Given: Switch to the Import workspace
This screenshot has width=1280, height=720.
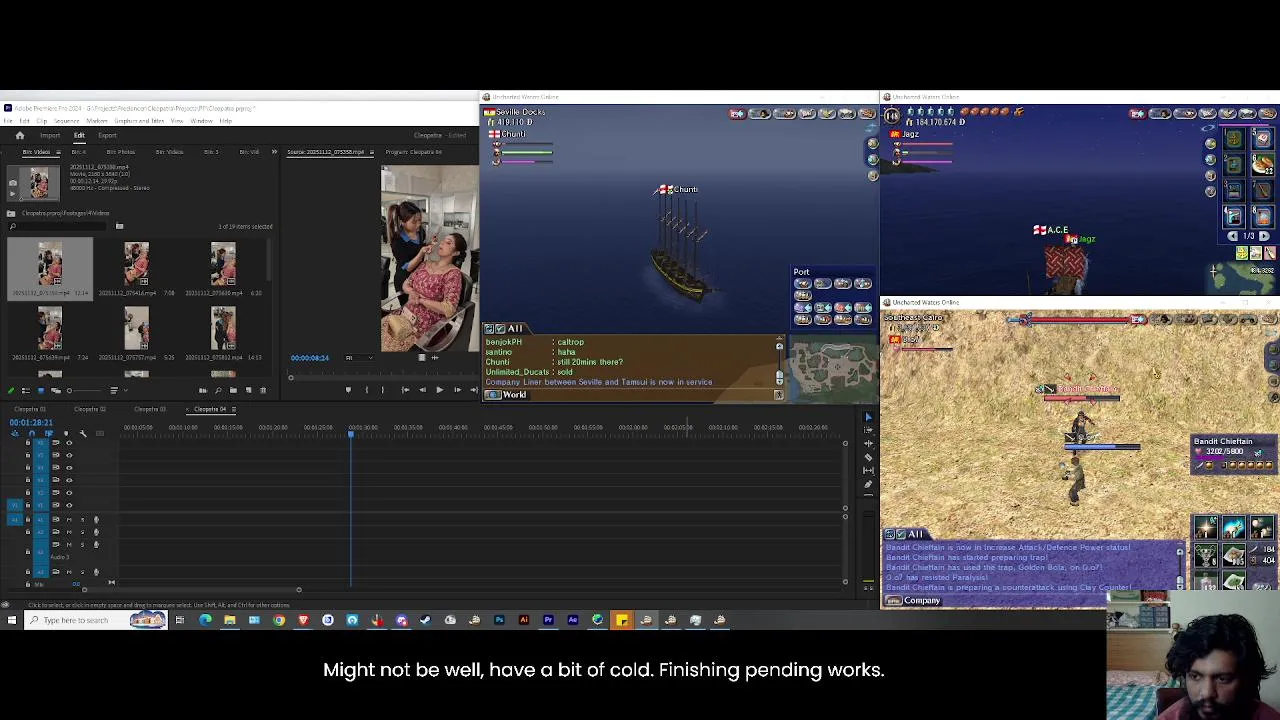Looking at the screenshot, I should pyautogui.click(x=50, y=135).
